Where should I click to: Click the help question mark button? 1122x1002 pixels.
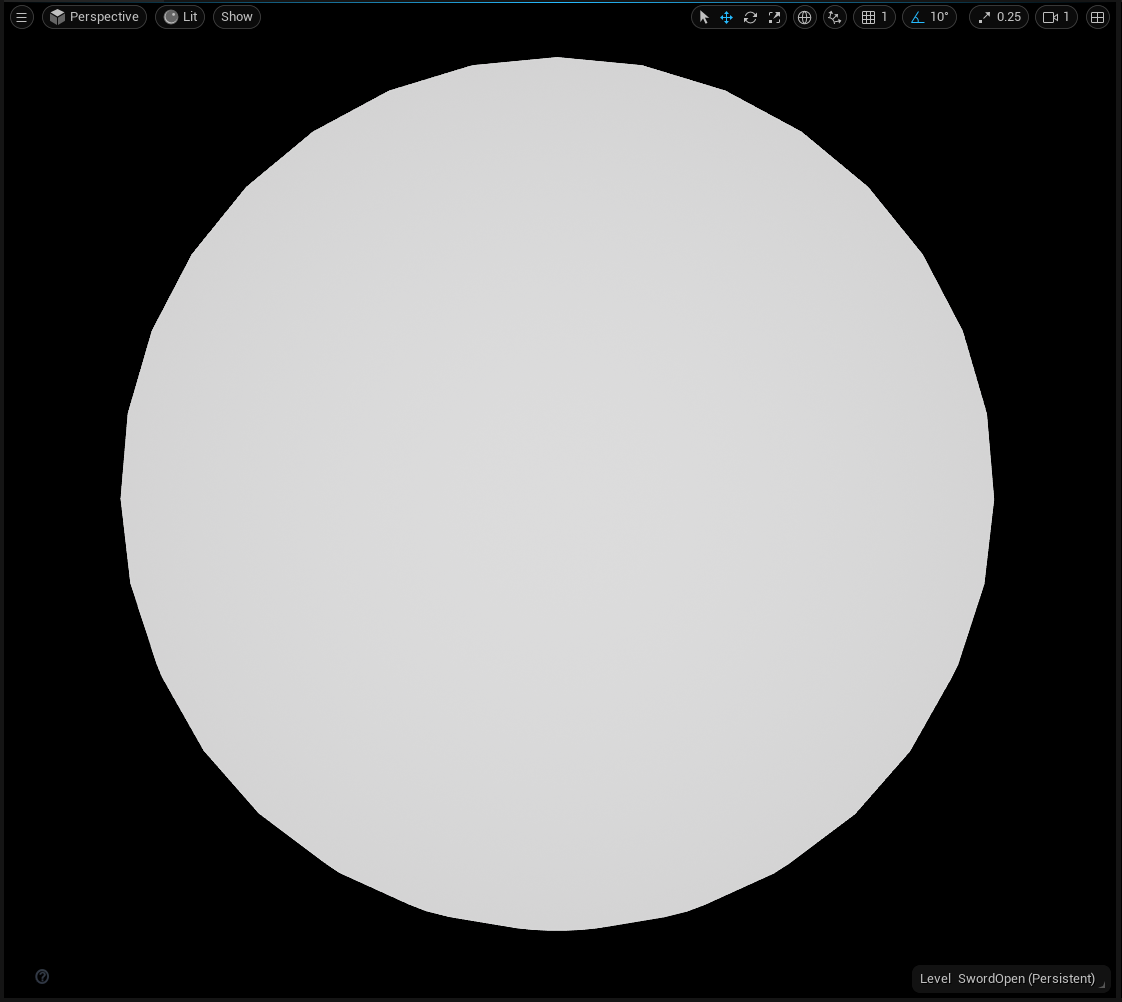(x=42, y=976)
